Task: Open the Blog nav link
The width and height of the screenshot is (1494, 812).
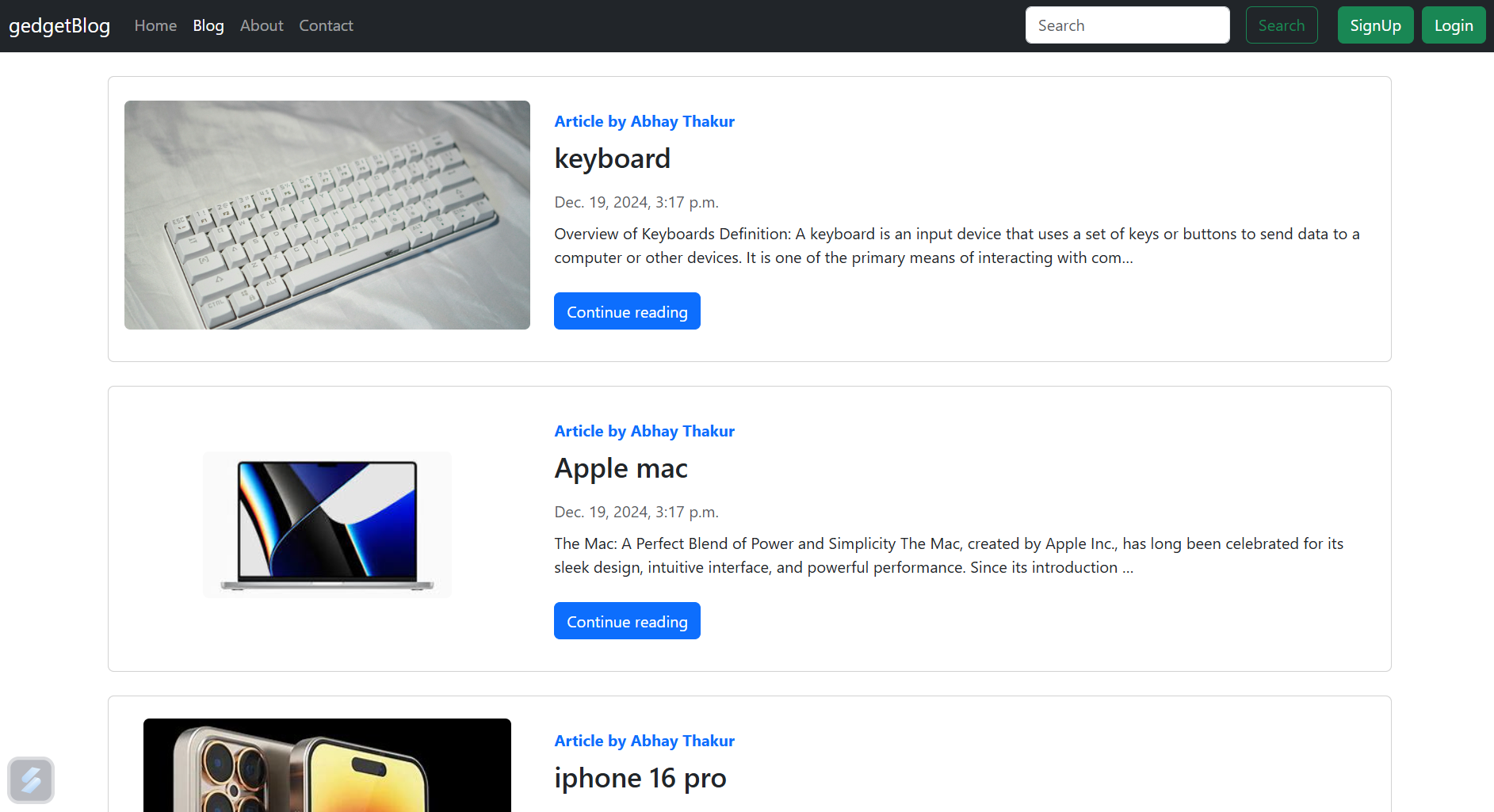Action: tap(208, 25)
